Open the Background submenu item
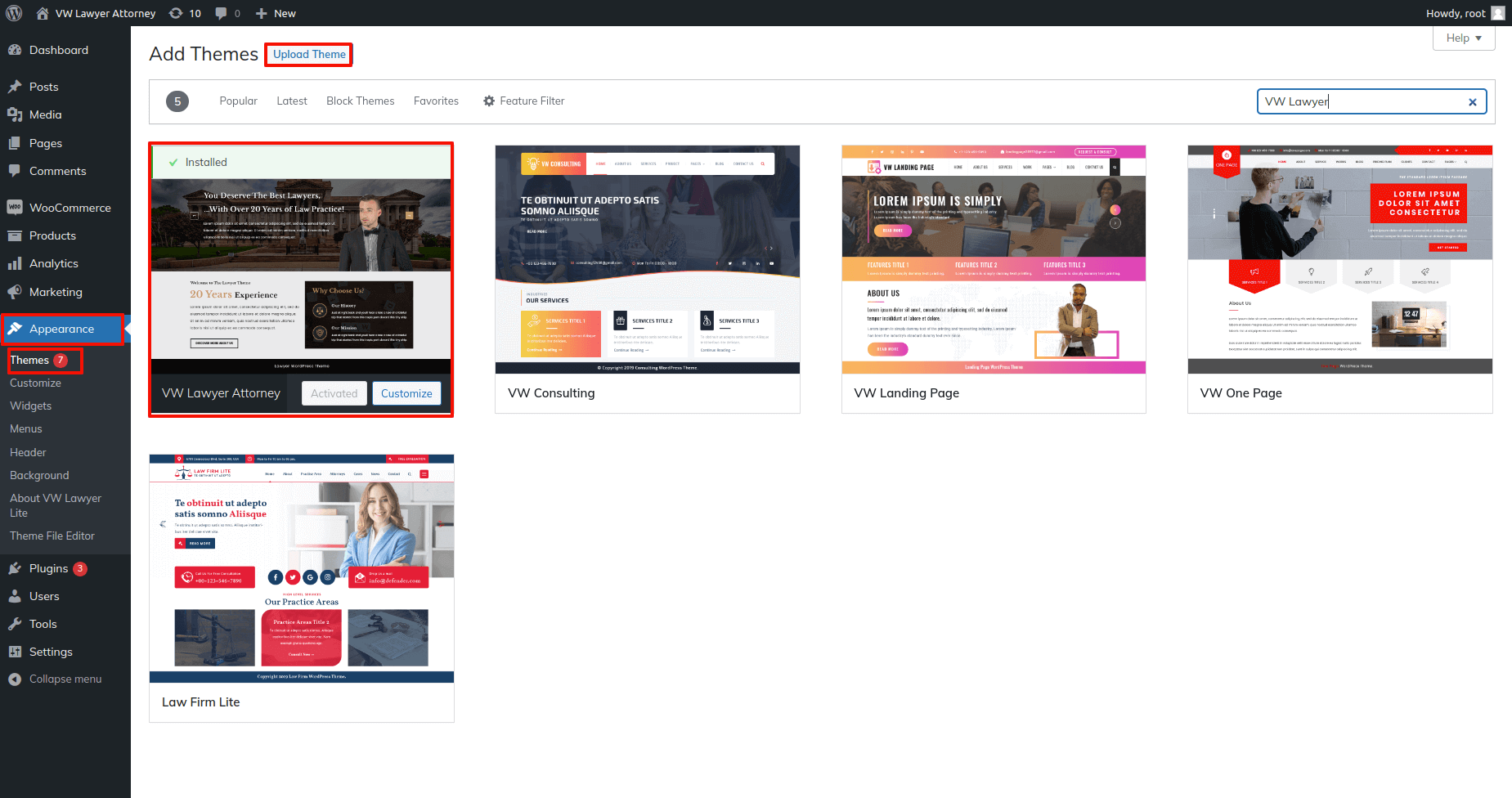Image resolution: width=1512 pixels, height=798 pixels. click(x=39, y=475)
